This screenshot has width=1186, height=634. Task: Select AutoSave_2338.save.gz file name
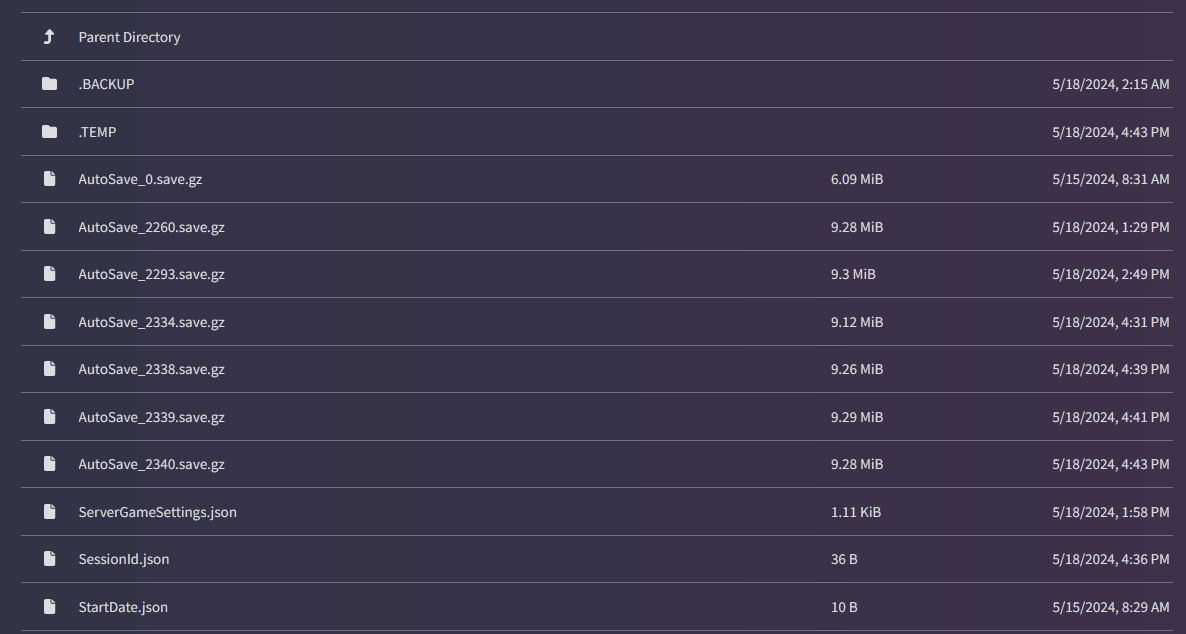tap(151, 369)
